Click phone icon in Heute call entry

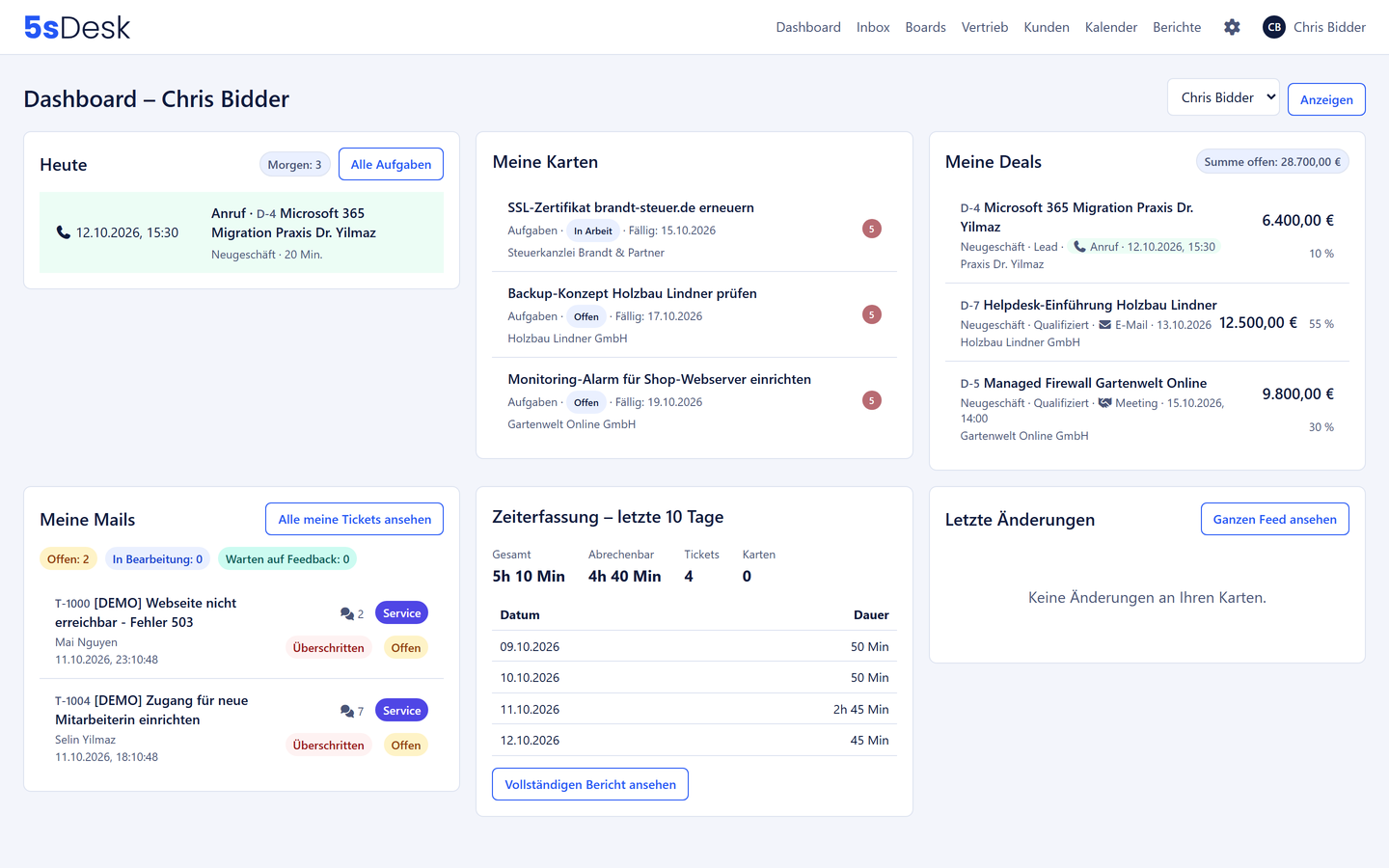tap(64, 232)
